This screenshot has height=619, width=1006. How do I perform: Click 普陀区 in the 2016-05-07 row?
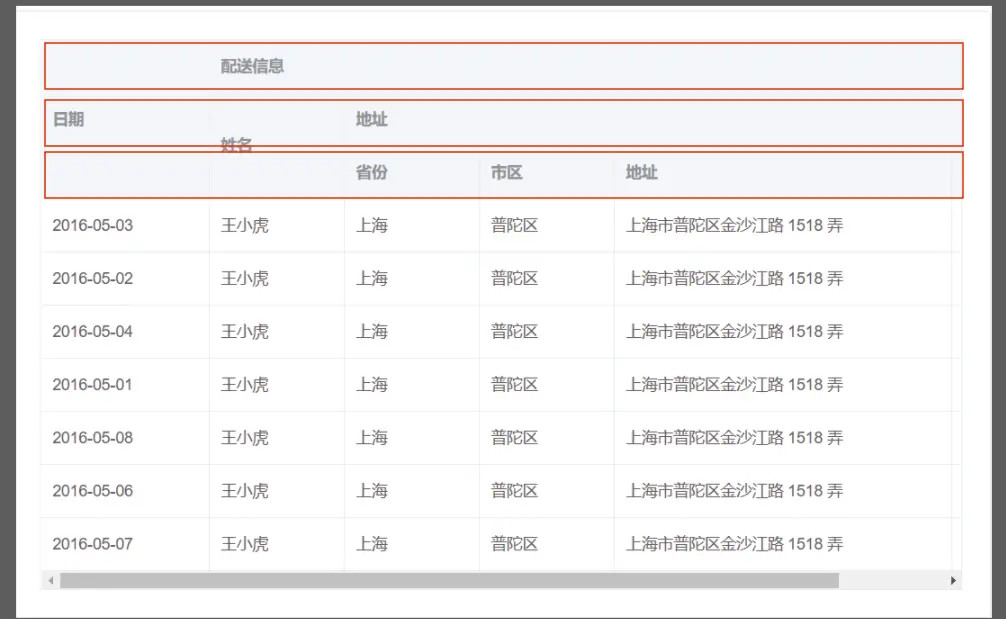pyautogui.click(x=515, y=545)
